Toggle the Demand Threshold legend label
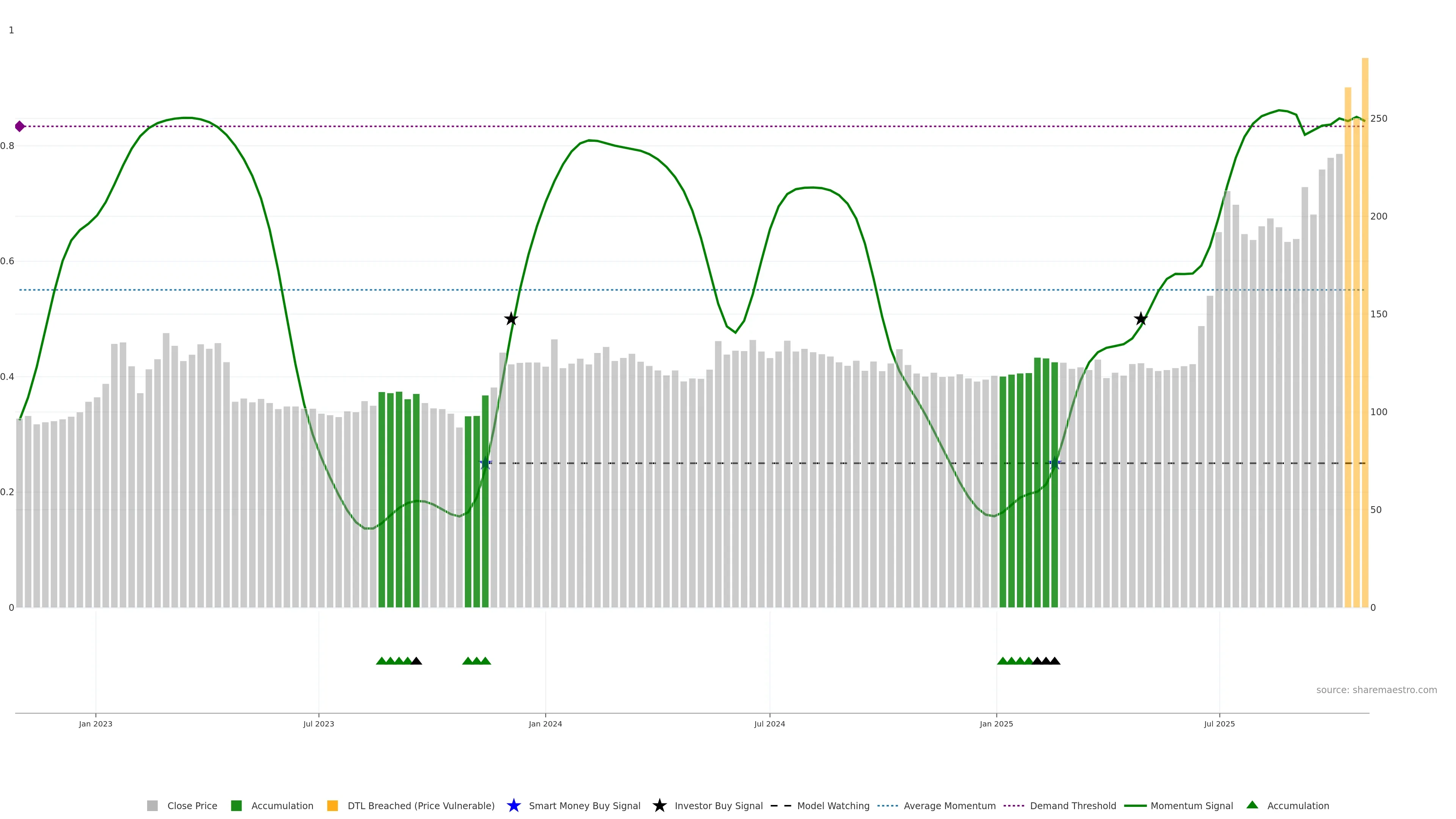This screenshot has height=819, width=1456. tap(1073, 806)
